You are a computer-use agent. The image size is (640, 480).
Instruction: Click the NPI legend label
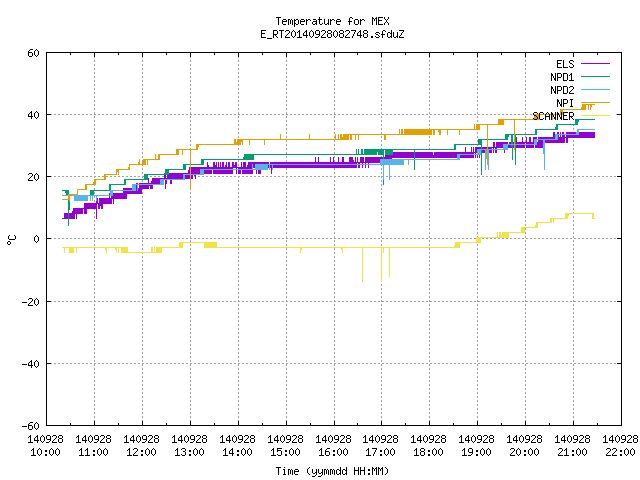click(x=565, y=103)
